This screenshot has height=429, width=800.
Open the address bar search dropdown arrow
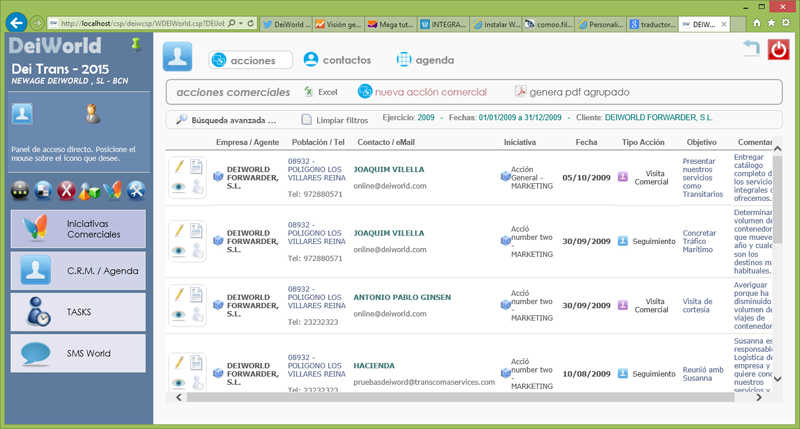241,23
